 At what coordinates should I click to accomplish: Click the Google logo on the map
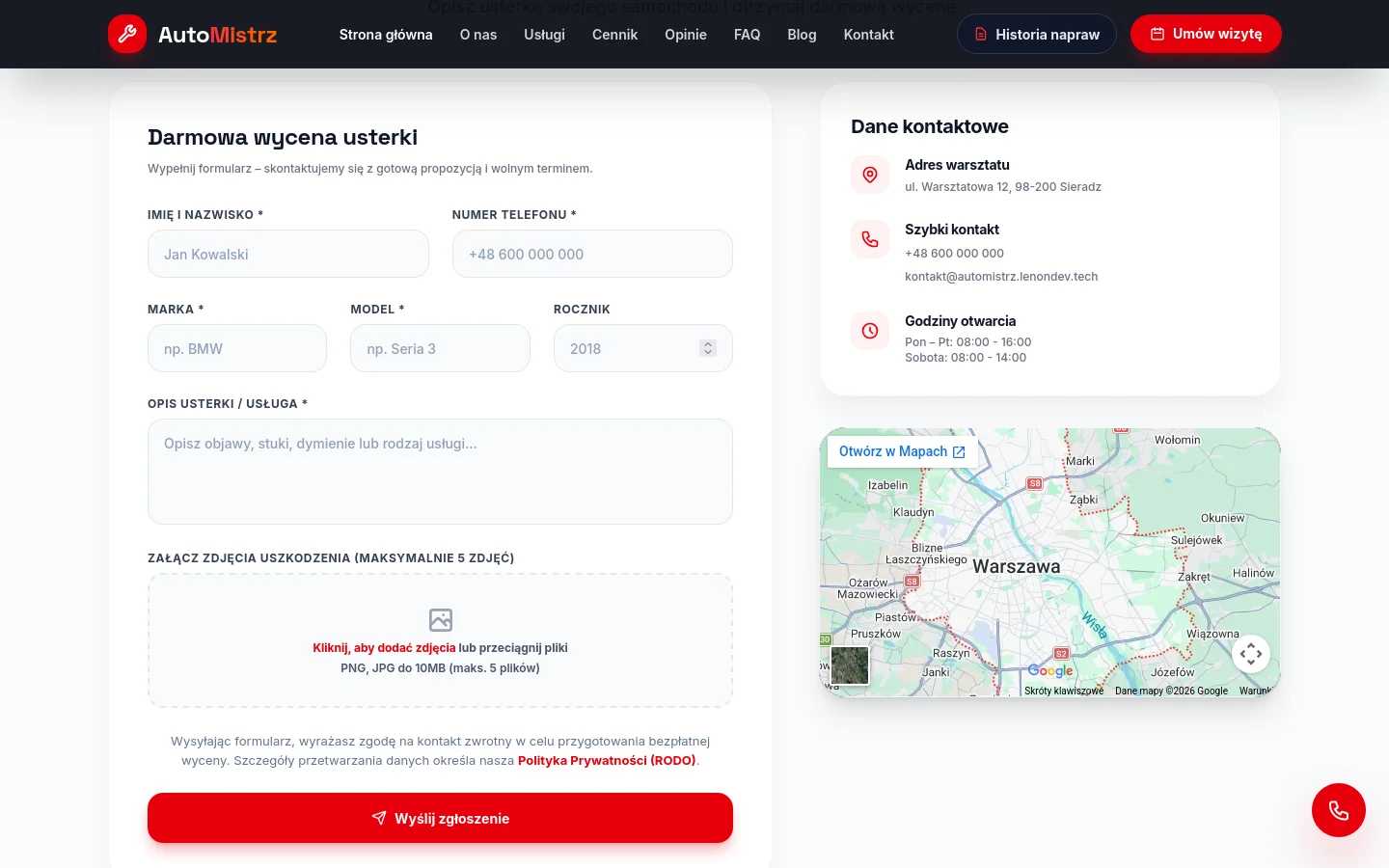(1050, 671)
